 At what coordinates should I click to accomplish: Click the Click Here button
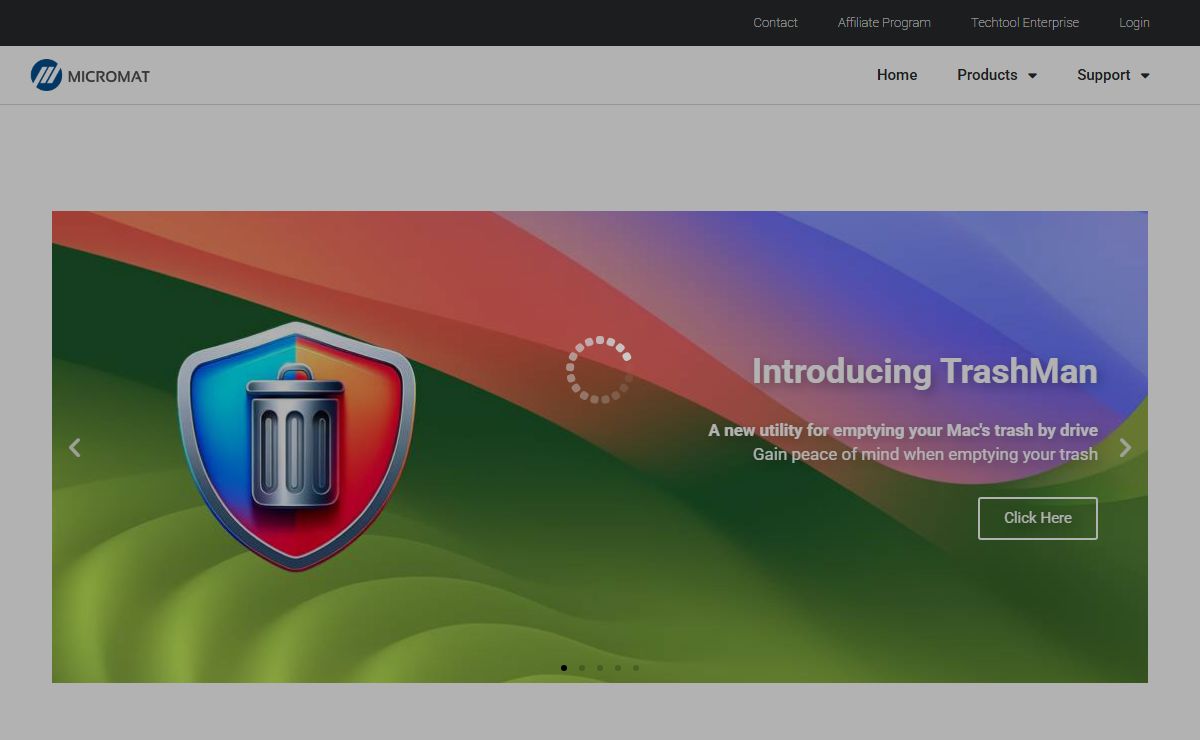1038,518
